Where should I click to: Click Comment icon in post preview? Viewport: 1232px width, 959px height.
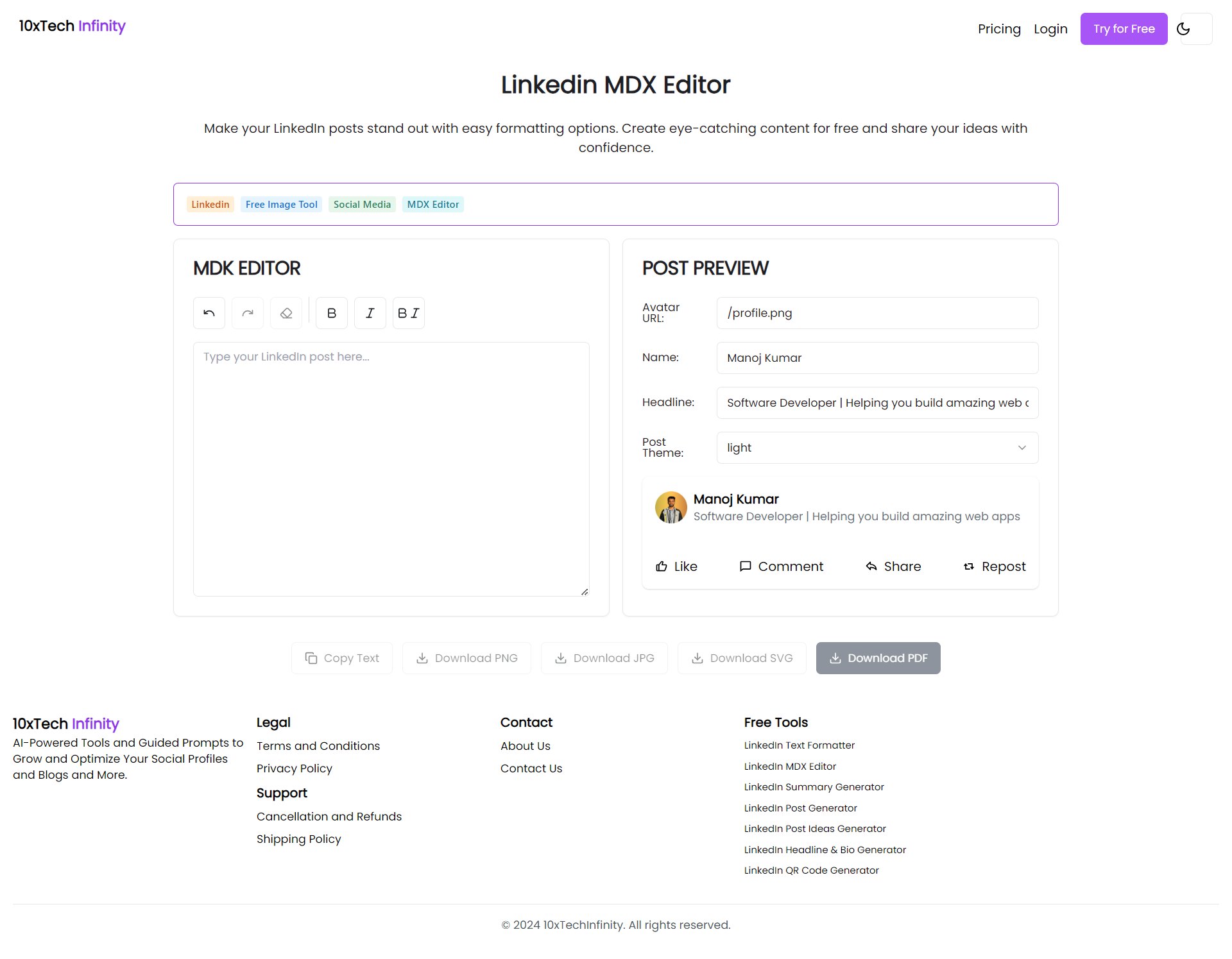(745, 566)
